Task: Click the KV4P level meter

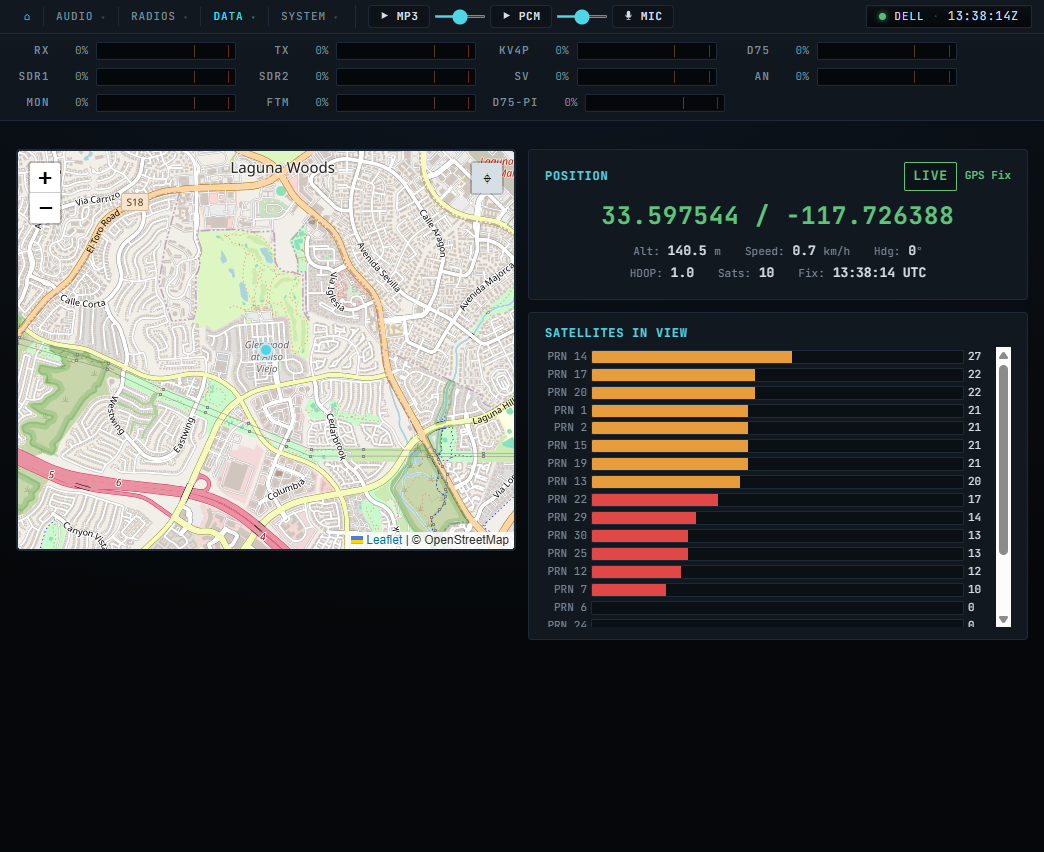Action: coord(647,51)
